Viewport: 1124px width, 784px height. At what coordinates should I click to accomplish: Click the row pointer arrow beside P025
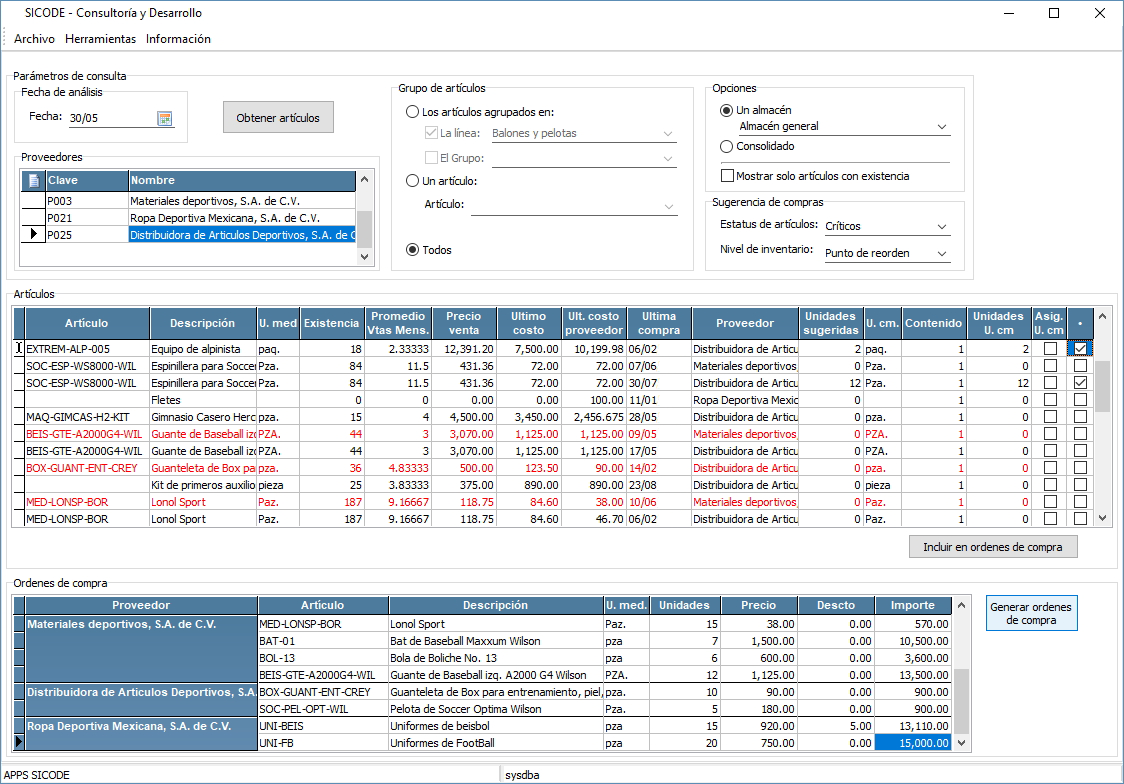coord(33,235)
